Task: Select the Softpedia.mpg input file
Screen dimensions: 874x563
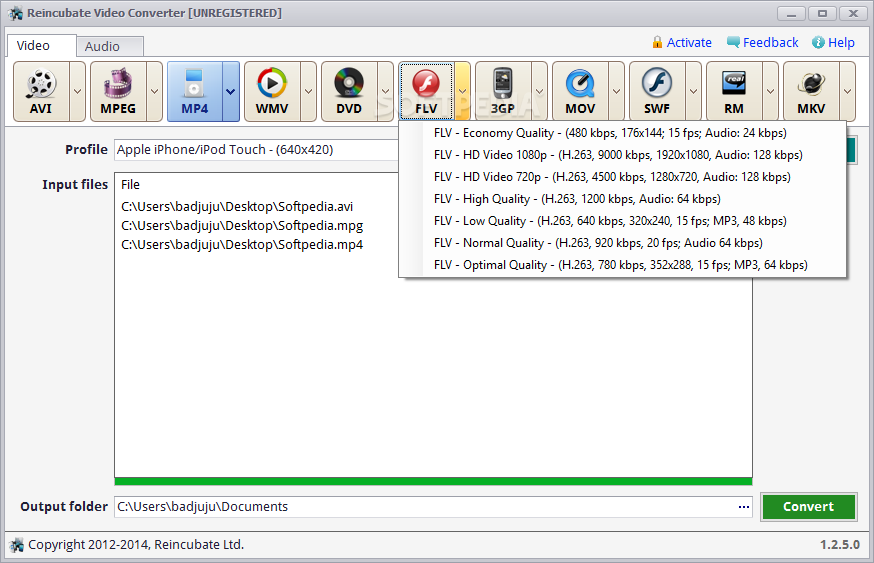Action: [242, 226]
